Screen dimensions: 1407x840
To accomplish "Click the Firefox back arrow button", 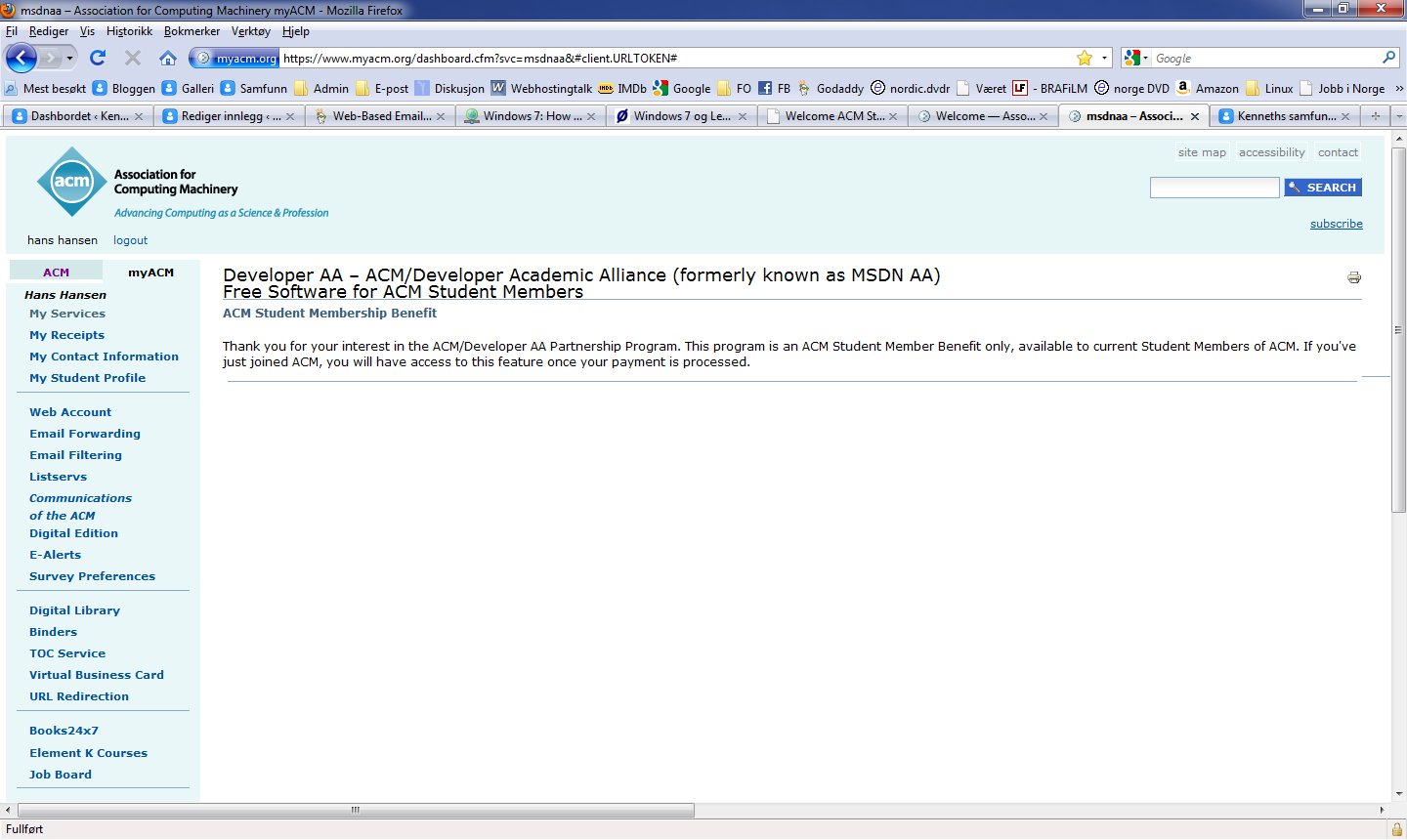I will pyautogui.click(x=21, y=58).
